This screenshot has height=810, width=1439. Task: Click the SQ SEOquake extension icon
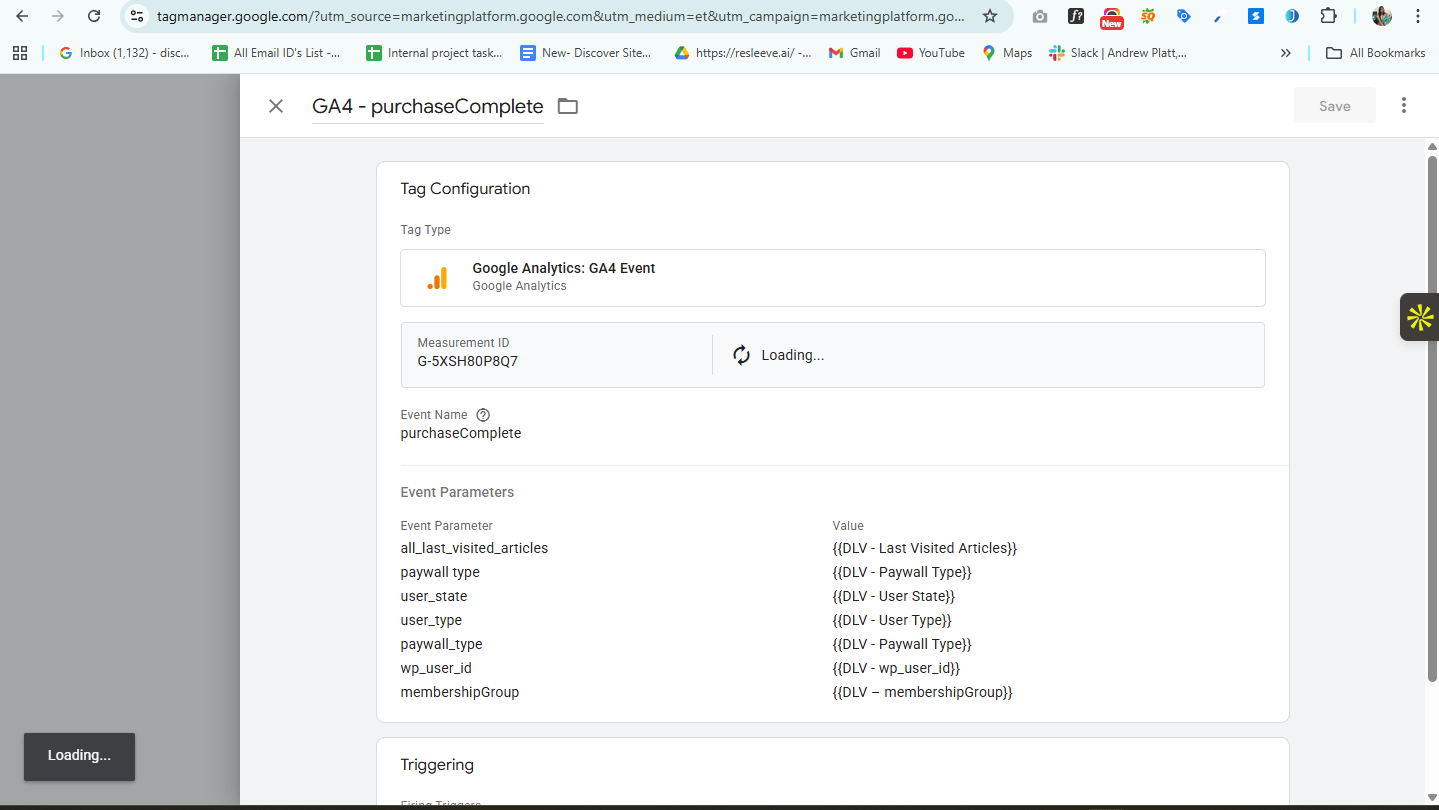pos(1148,16)
